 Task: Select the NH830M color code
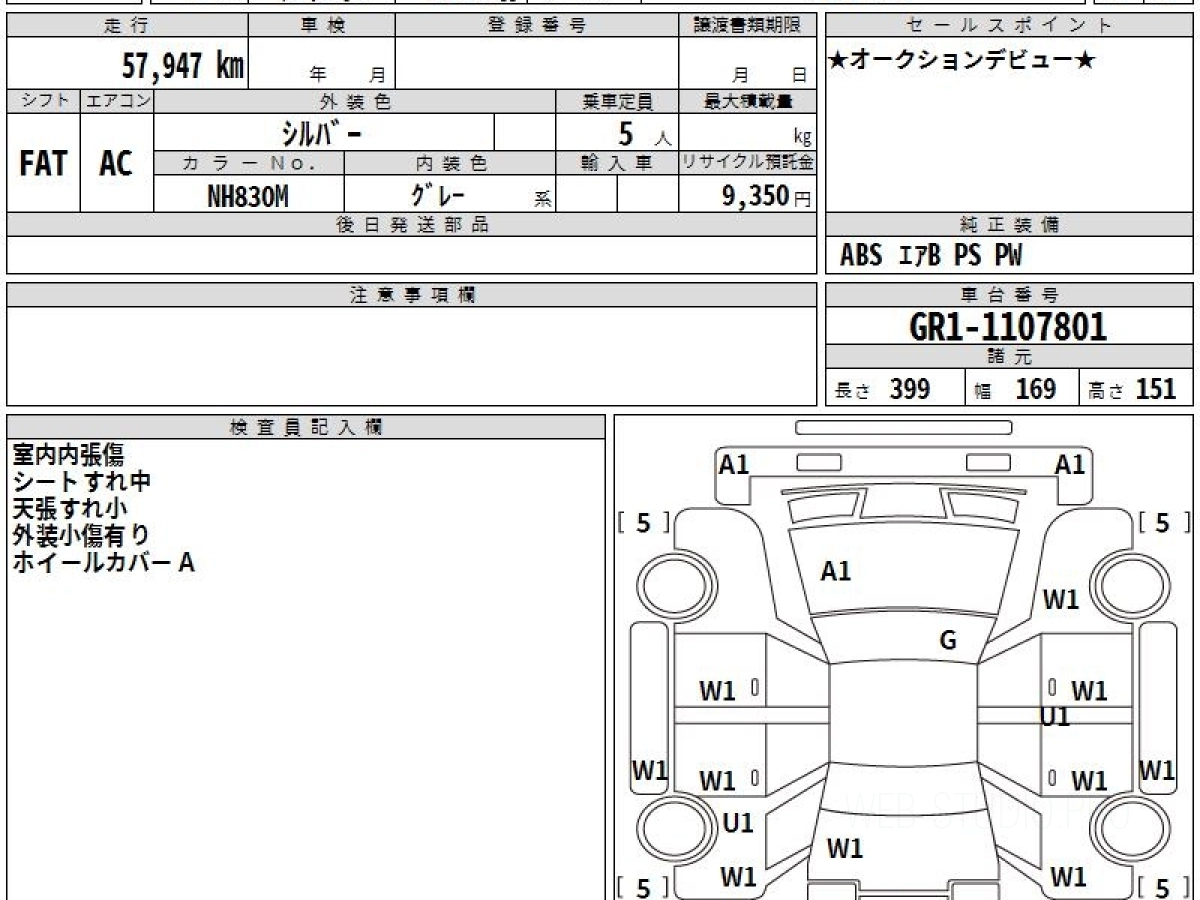click(248, 196)
